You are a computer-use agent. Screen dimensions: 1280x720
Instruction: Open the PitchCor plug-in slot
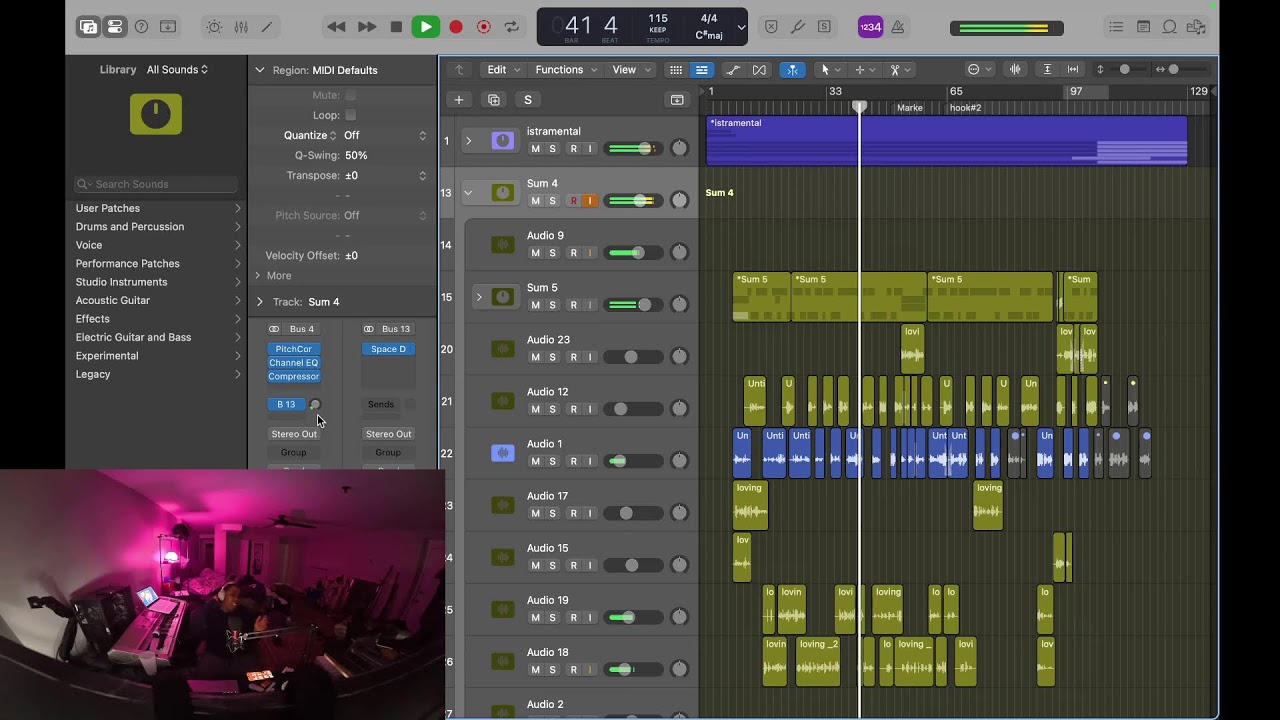294,349
